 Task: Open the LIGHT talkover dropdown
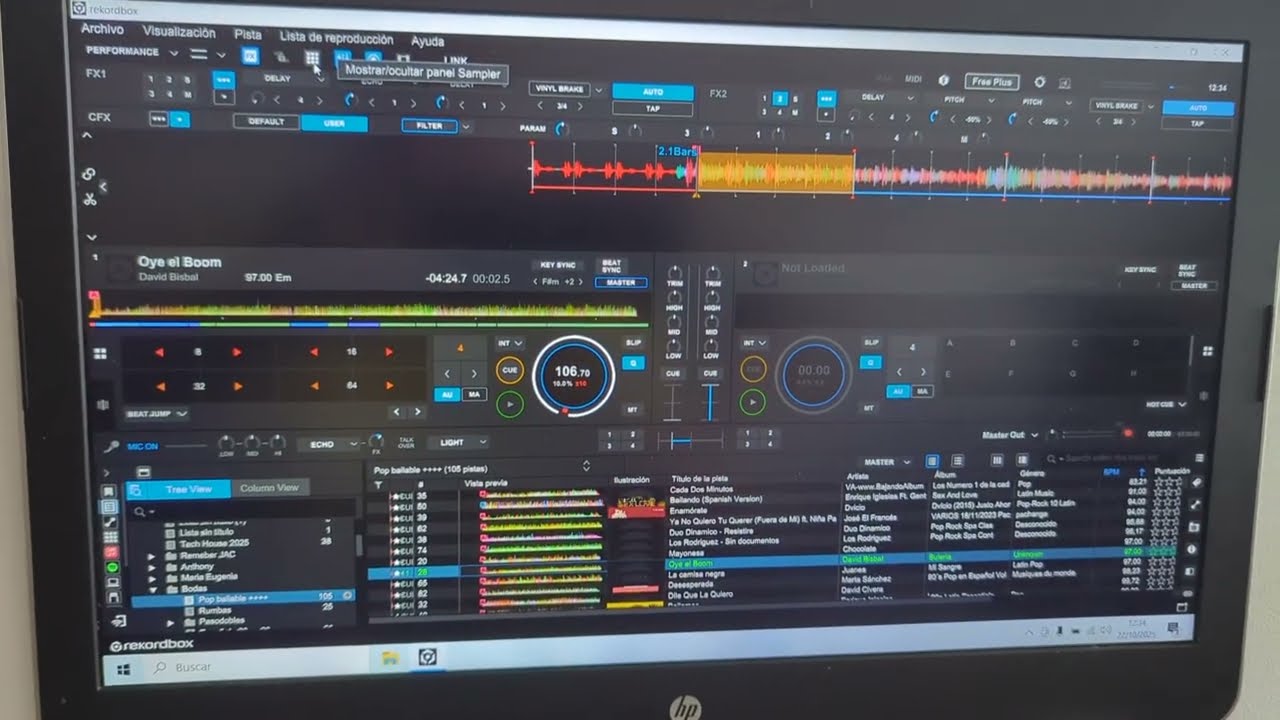[x=458, y=442]
